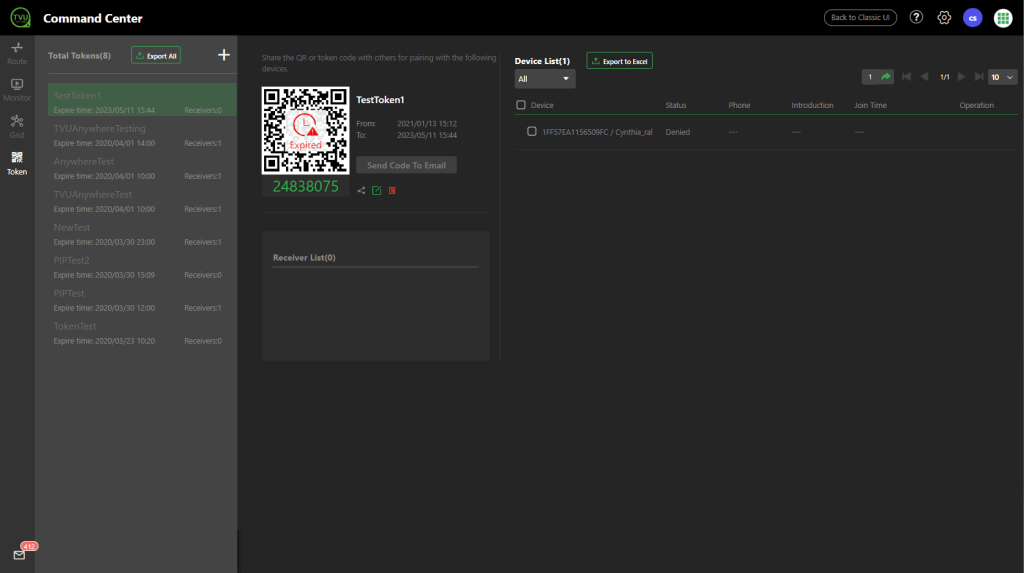Open the 10 per page dropdown

point(1002,77)
